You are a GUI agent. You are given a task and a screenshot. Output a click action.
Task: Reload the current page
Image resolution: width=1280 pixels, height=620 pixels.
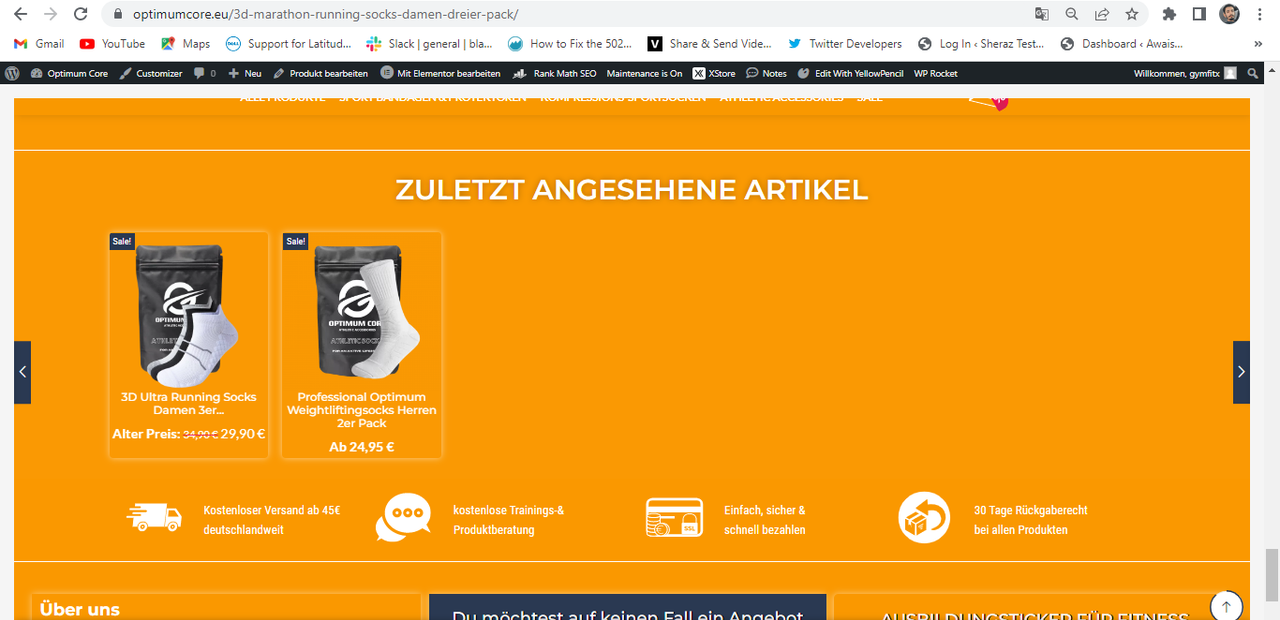coord(80,15)
